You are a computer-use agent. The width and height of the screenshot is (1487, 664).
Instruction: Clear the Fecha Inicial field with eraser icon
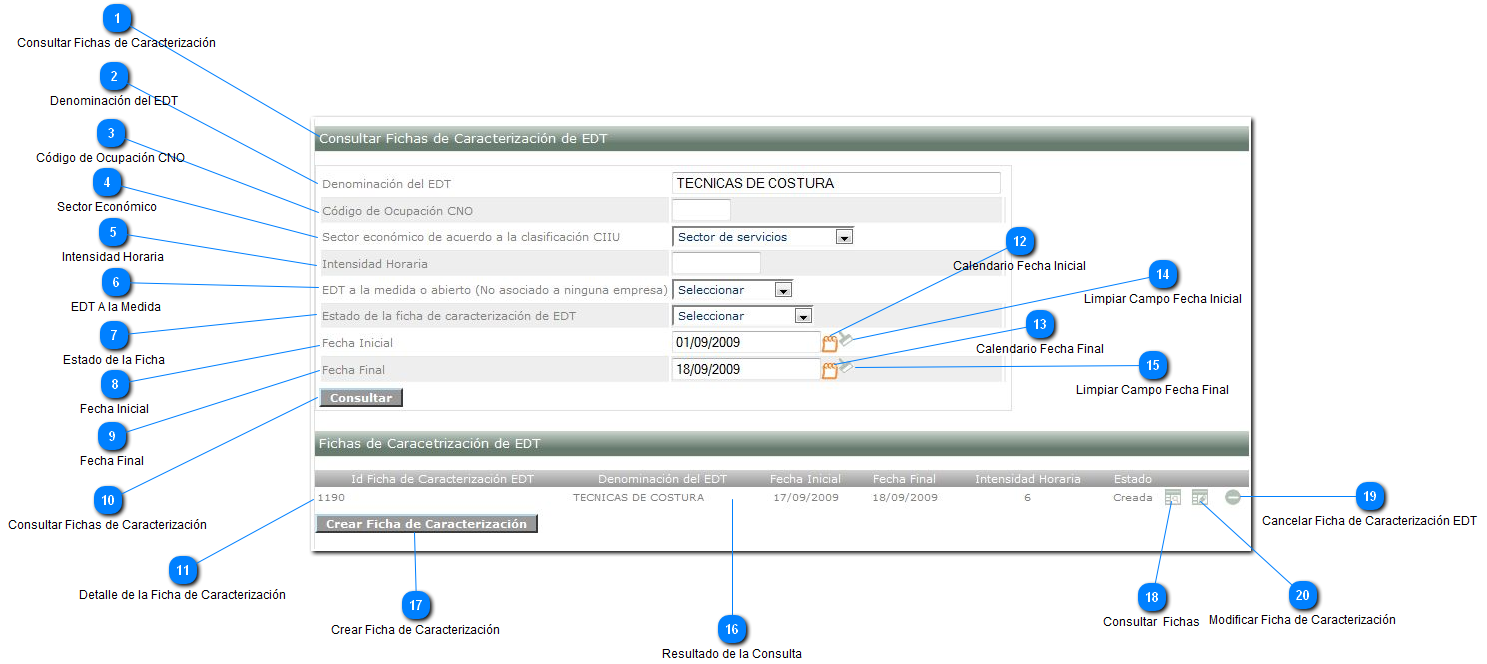click(846, 340)
